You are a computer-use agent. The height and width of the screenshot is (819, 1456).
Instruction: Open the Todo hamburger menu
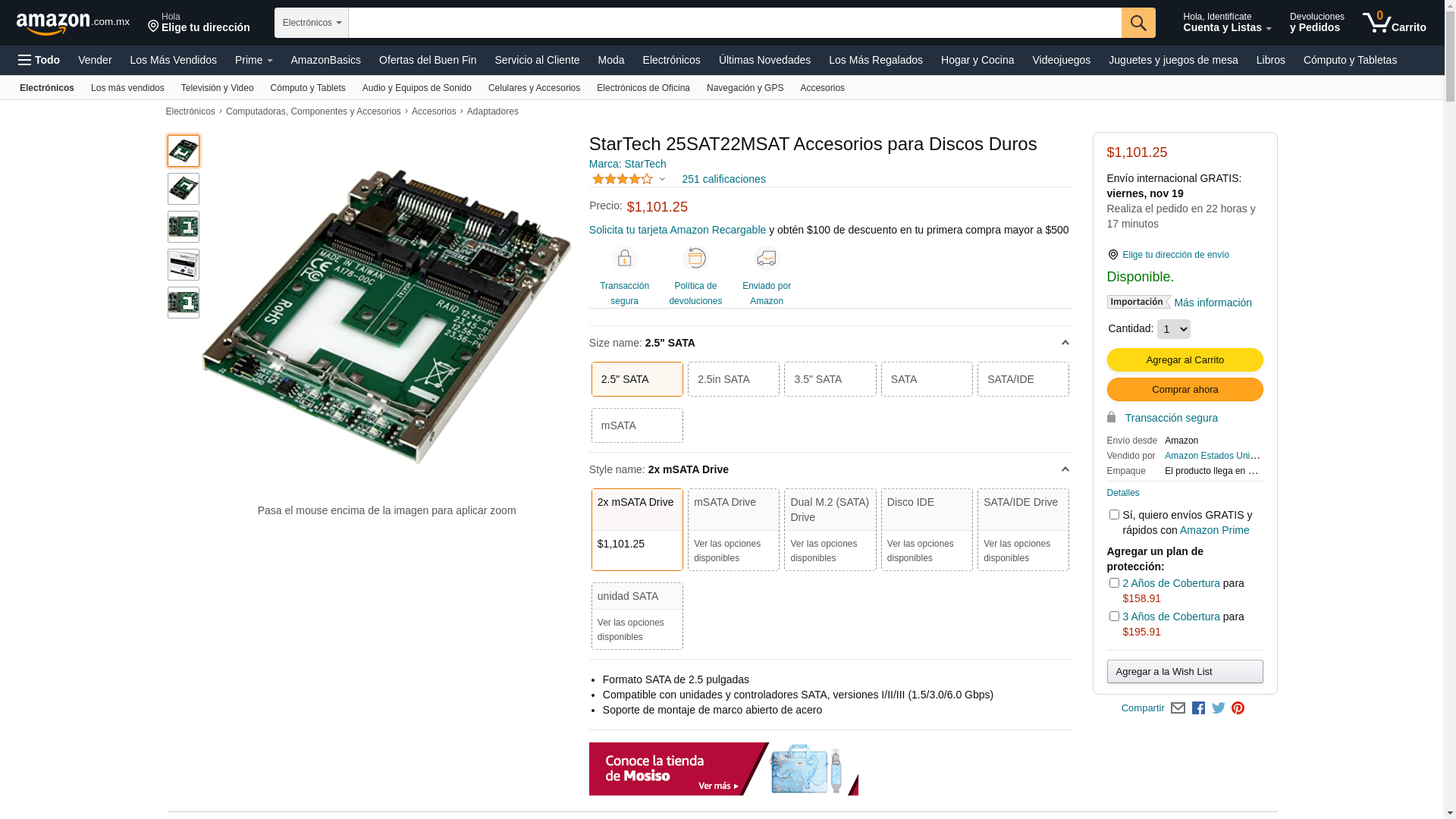(x=39, y=60)
